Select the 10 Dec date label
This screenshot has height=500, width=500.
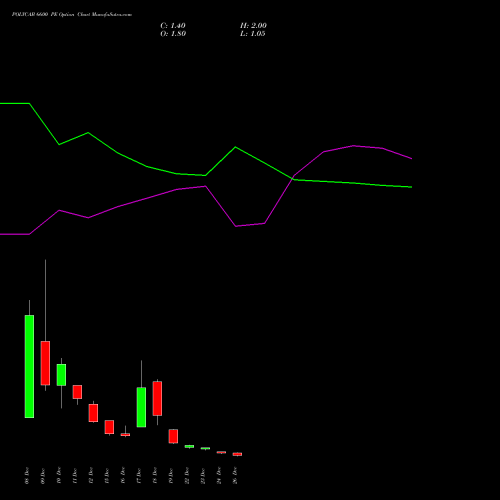[59, 476]
